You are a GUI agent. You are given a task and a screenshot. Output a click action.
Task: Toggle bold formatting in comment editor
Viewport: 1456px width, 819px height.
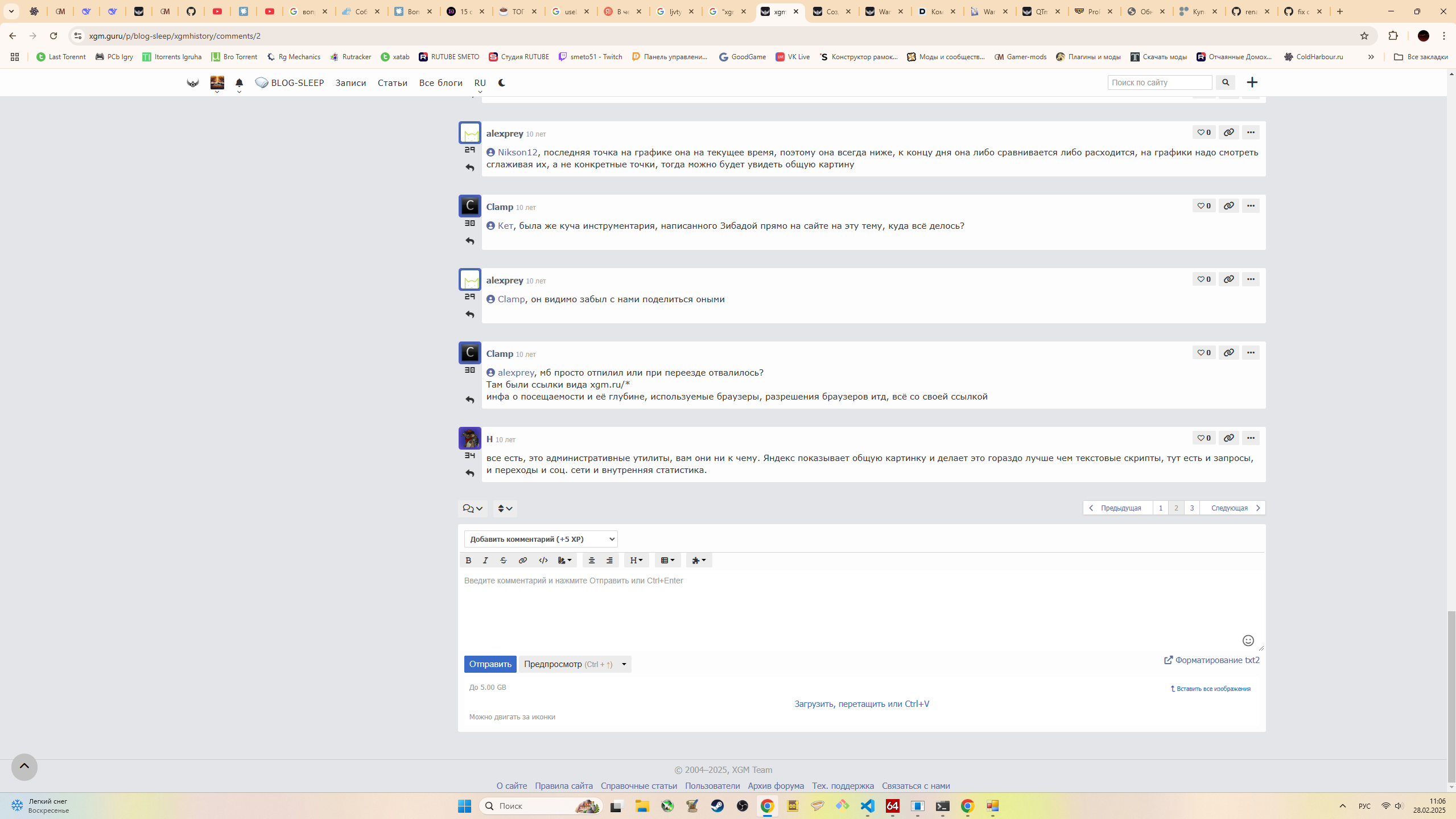tap(468, 561)
